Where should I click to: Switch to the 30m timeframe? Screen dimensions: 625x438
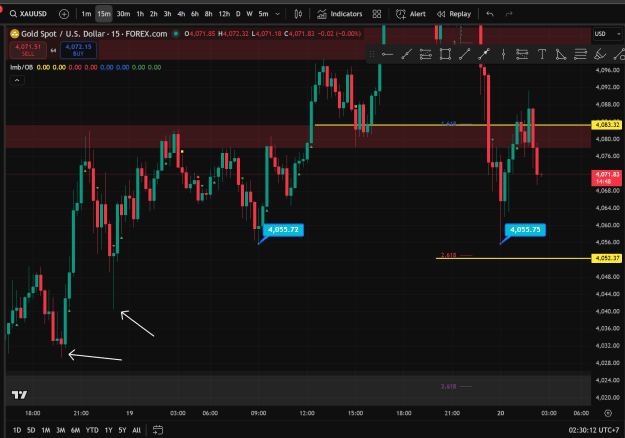[123, 14]
